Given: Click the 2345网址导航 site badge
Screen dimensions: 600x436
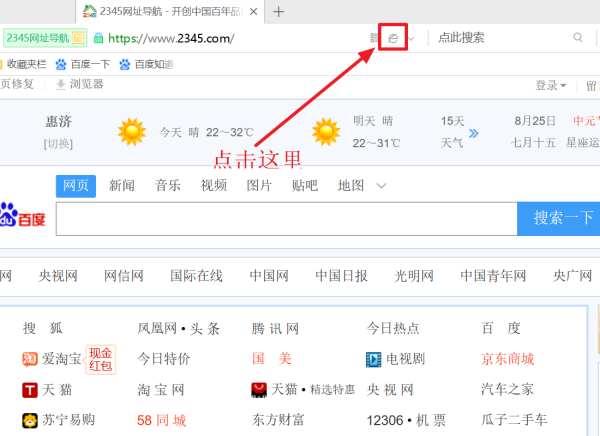Looking at the screenshot, I should 45,38.
